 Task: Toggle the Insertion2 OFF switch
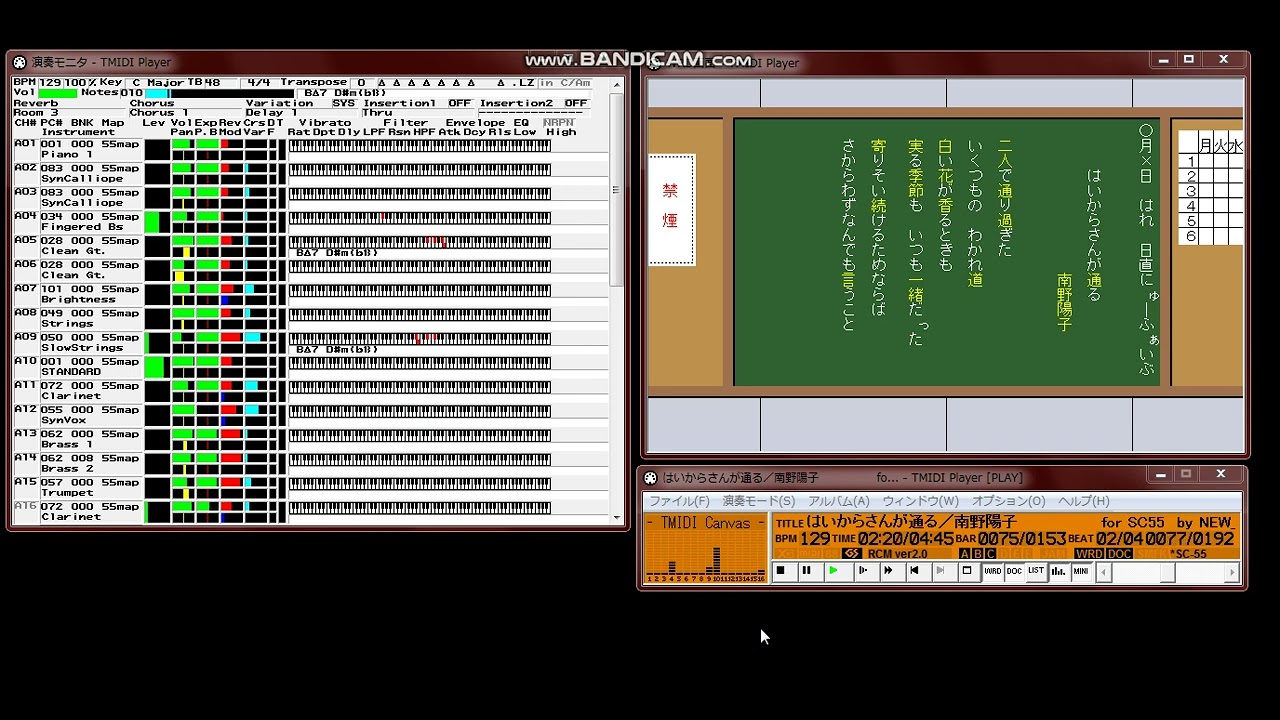point(575,103)
